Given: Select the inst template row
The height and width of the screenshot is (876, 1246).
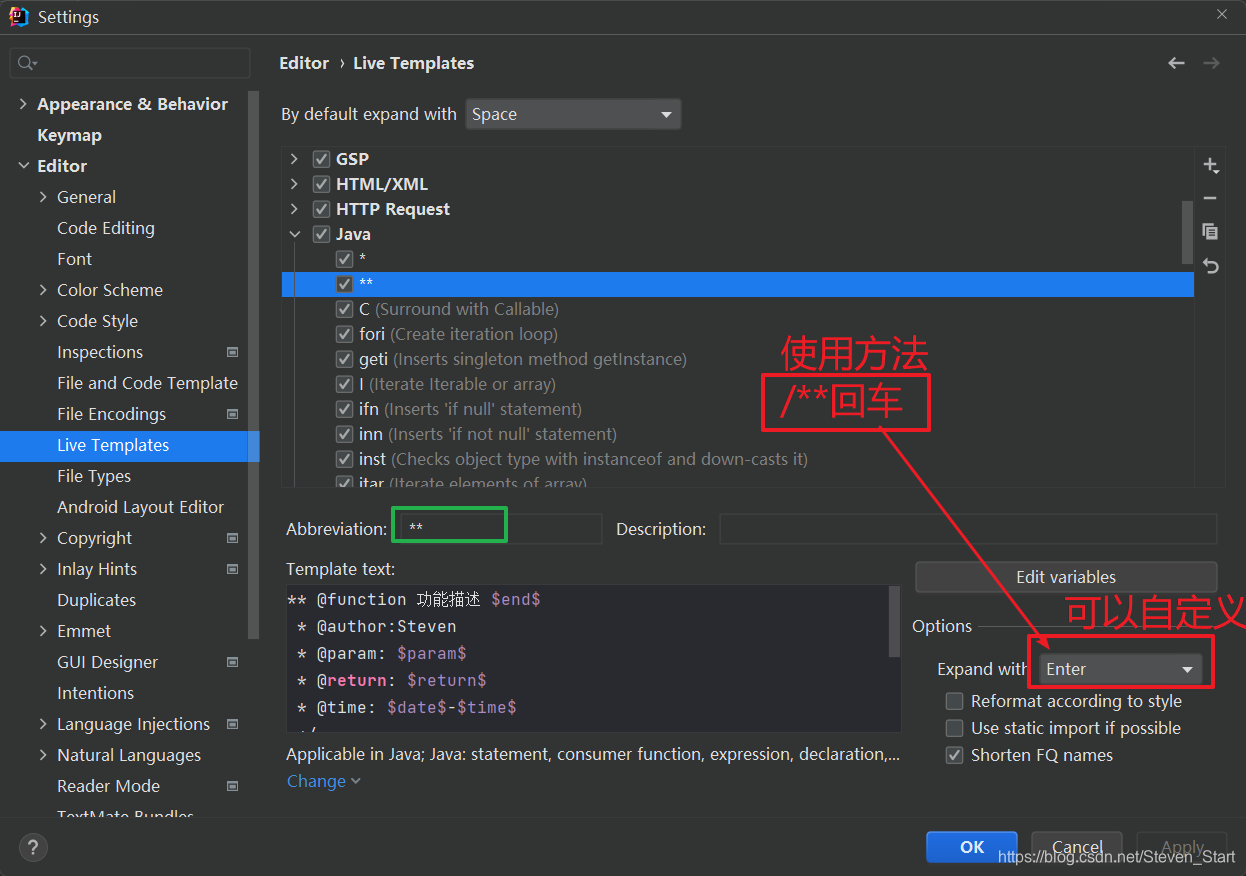Looking at the screenshot, I should (x=738, y=459).
